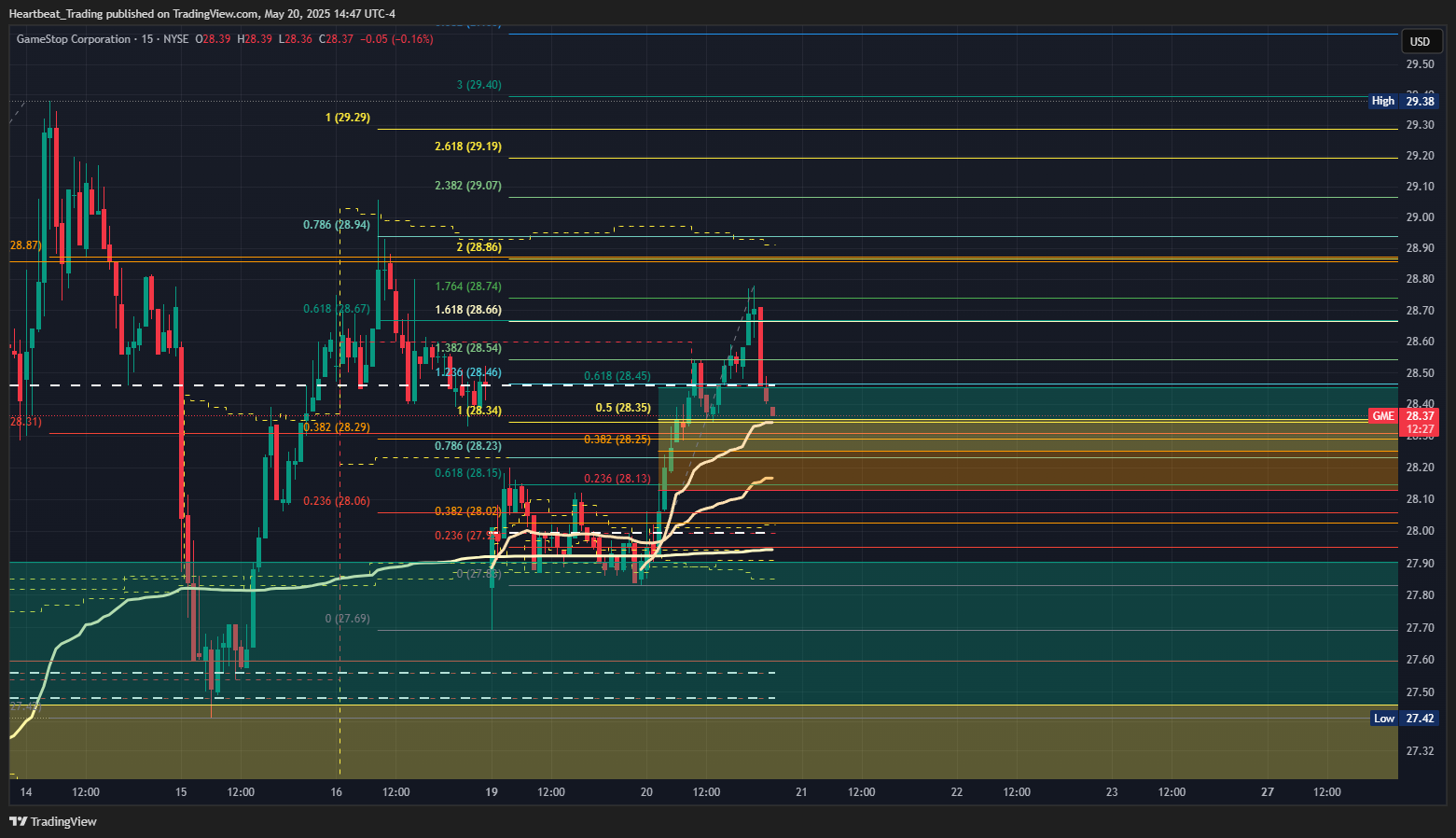Click the change value −0.05 (−0.16%)

tap(396, 39)
